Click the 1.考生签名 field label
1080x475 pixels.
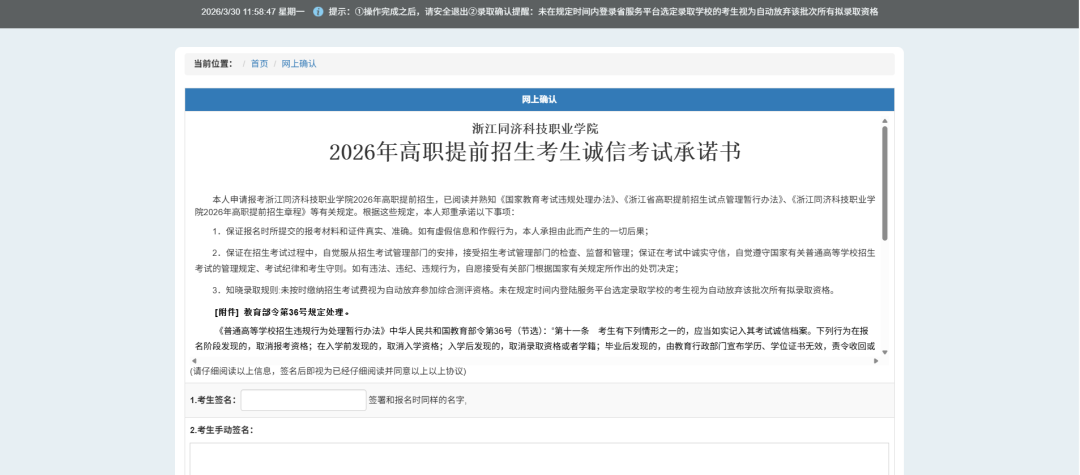(213, 400)
